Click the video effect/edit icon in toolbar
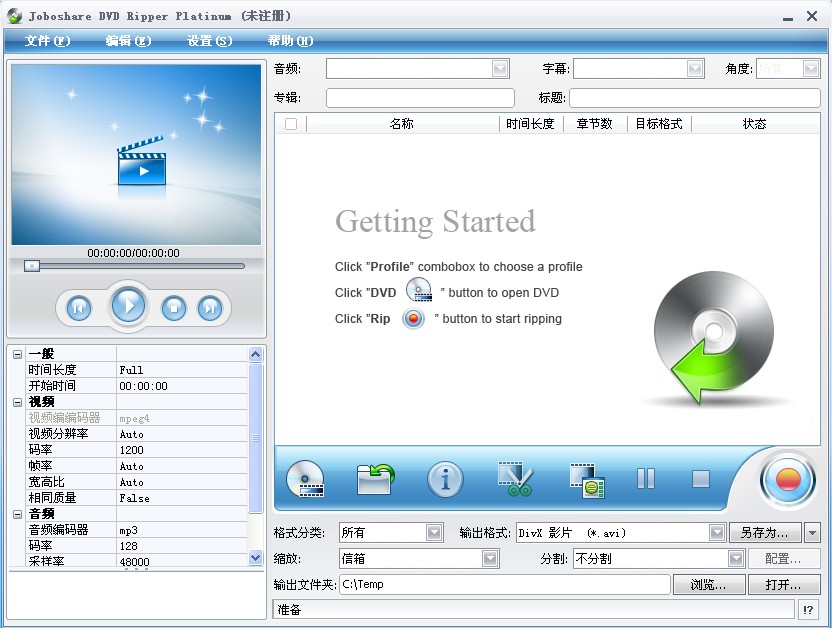This screenshot has width=832, height=628. [587, 480]
